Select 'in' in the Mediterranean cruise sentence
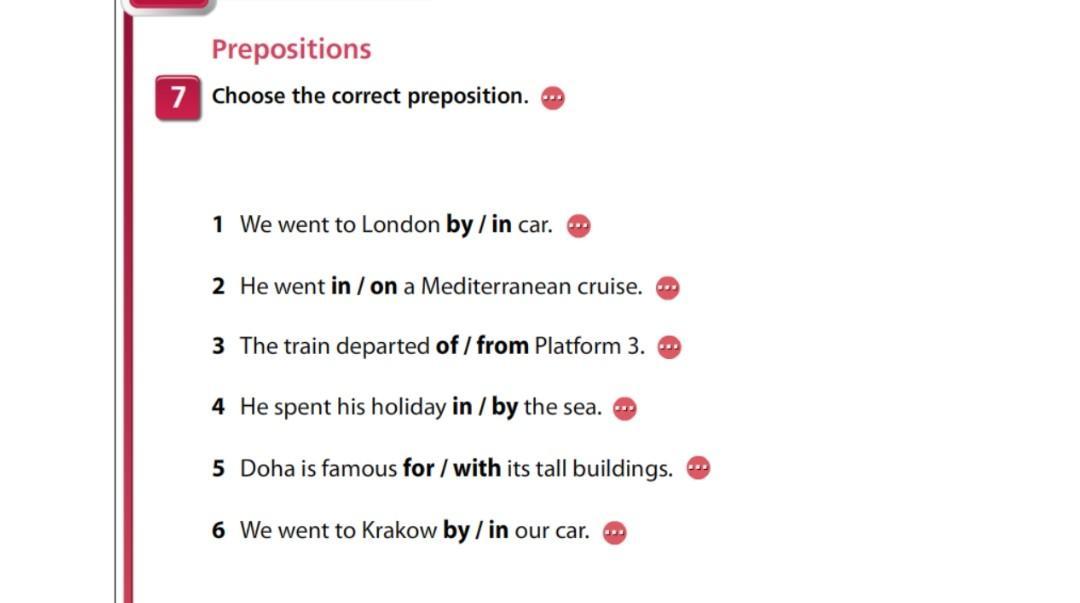1080x603 pixels. pyautogui.click(x=340, y=287)
